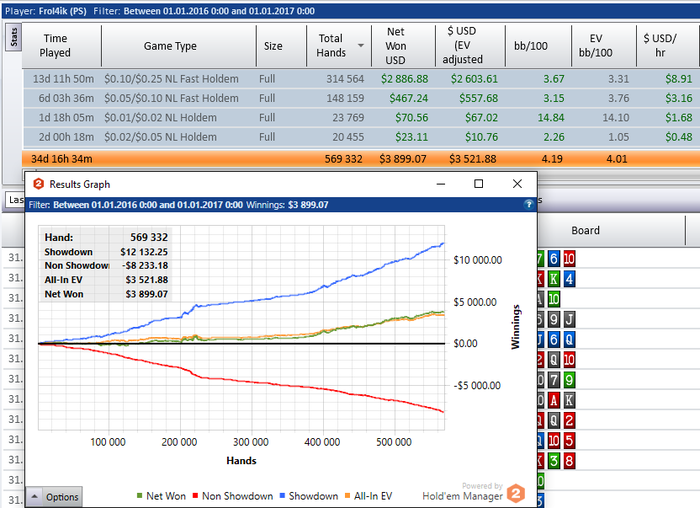Click red 5 card in board list
Viewport: 700px width, 508px height.
[x=569, y=441]
